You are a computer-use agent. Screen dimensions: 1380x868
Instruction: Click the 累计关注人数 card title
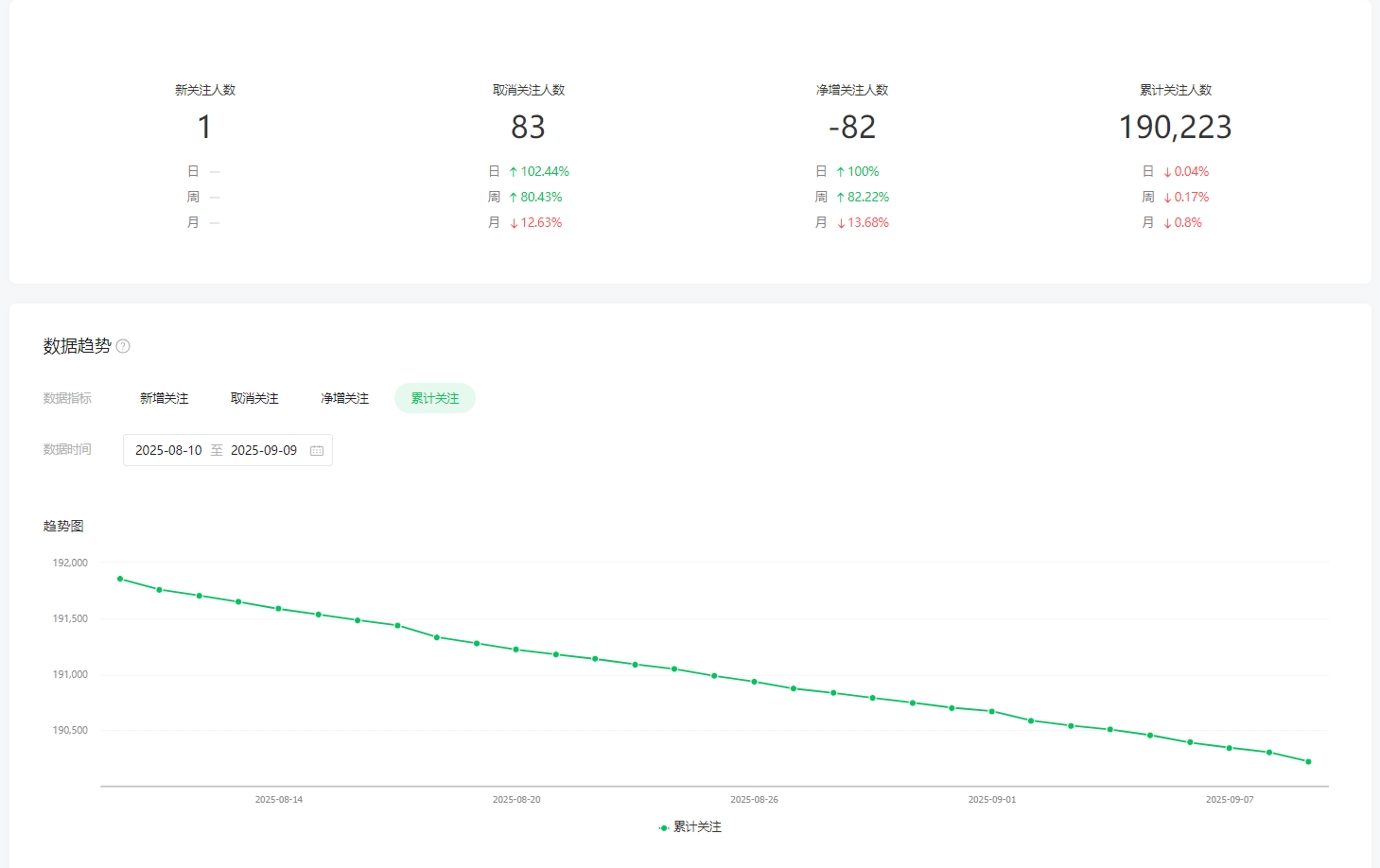coord(1176,90)
